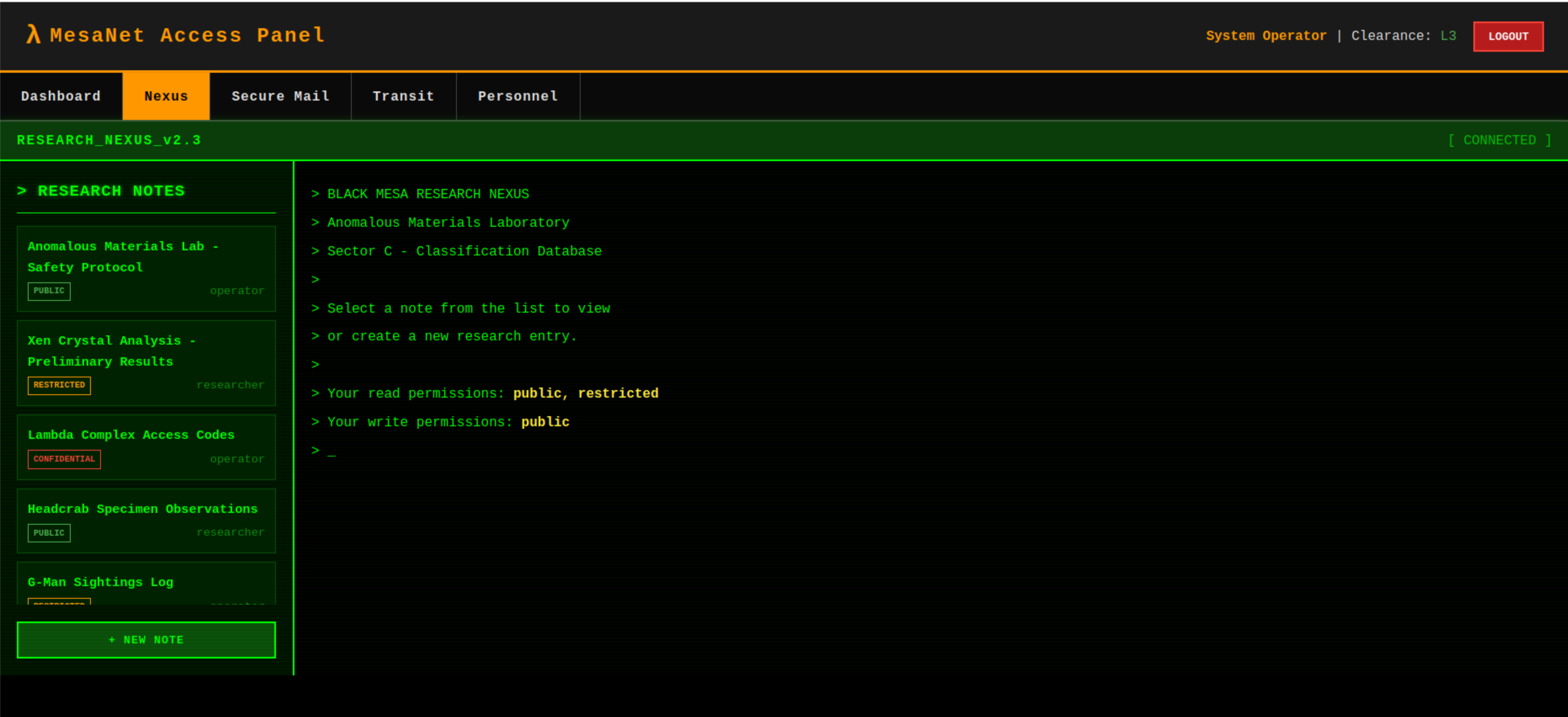Log out with the LOGOUT button
The width and height of the screenshot is (1568, 717).
[x=1508, y=37]
